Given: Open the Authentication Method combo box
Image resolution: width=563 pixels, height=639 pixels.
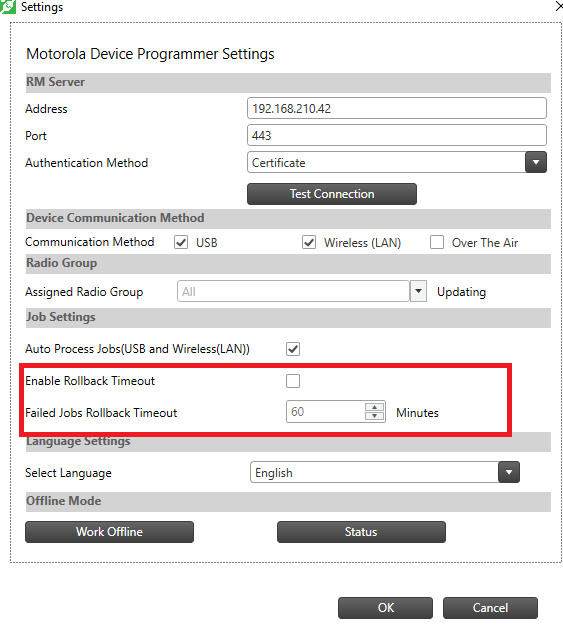Looking at the screenshot, I should (x=396, y=162).
